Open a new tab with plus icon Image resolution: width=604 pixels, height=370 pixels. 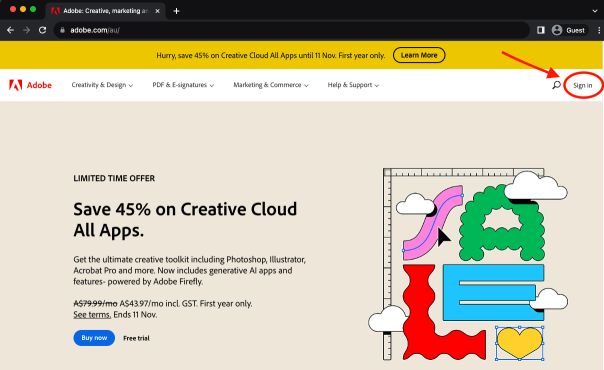(176, 11)
